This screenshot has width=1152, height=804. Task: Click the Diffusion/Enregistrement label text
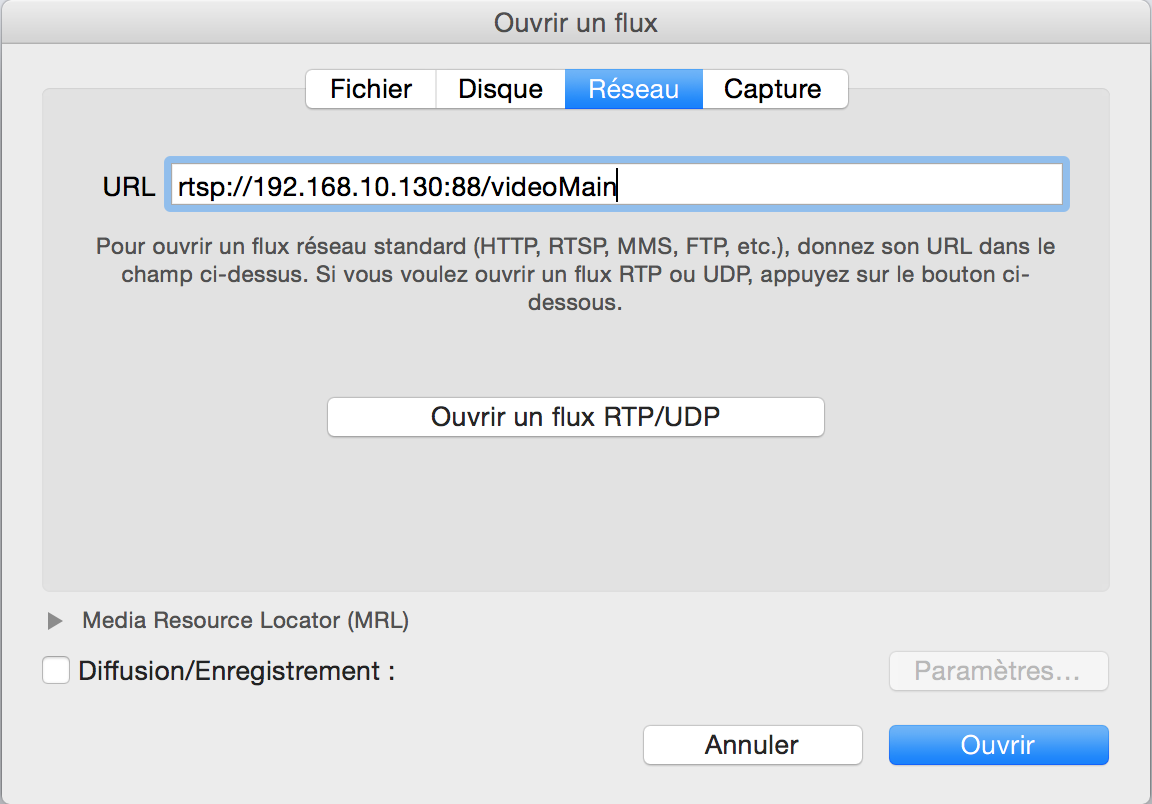tap(236, 671)
